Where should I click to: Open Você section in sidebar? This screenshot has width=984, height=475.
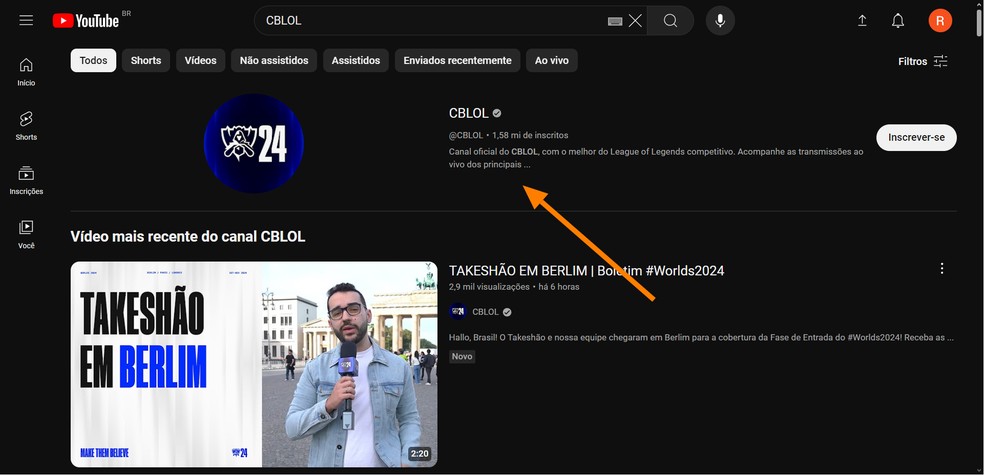click(x=26, y=235)
